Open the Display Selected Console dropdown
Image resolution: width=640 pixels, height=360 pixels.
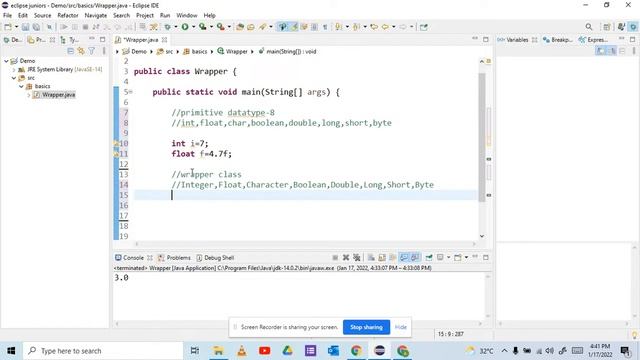point(448,258)
